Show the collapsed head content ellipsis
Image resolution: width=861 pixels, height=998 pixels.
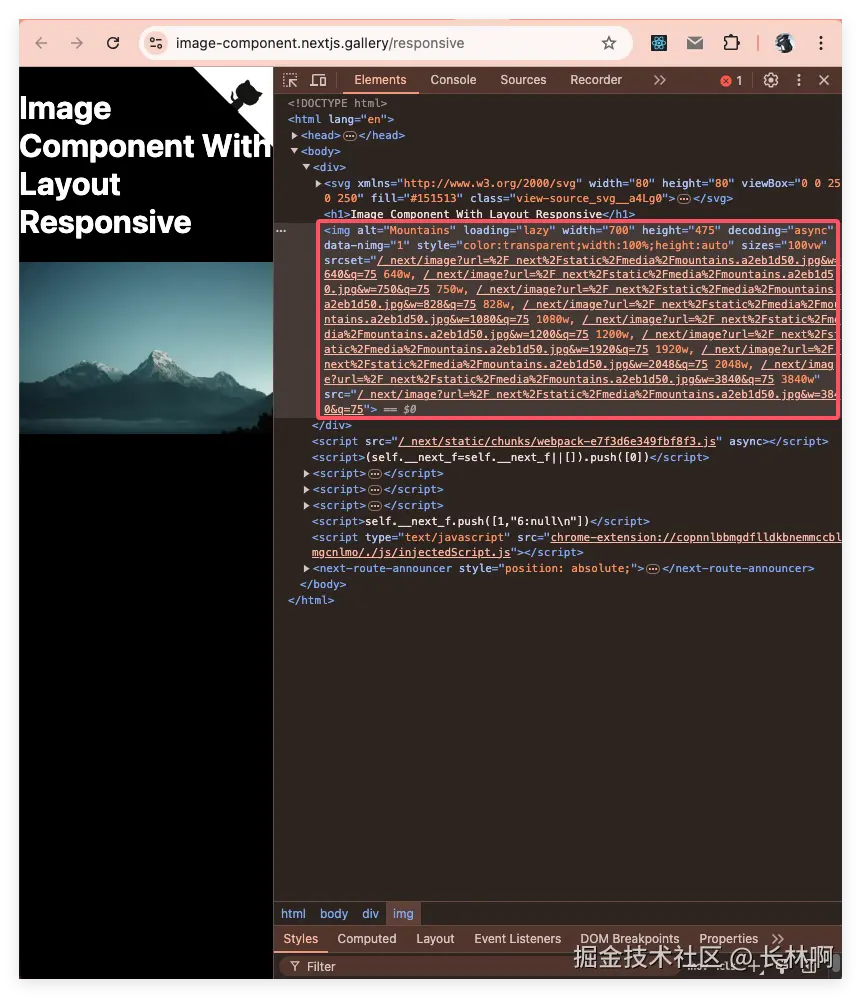[x=349, y=136]
